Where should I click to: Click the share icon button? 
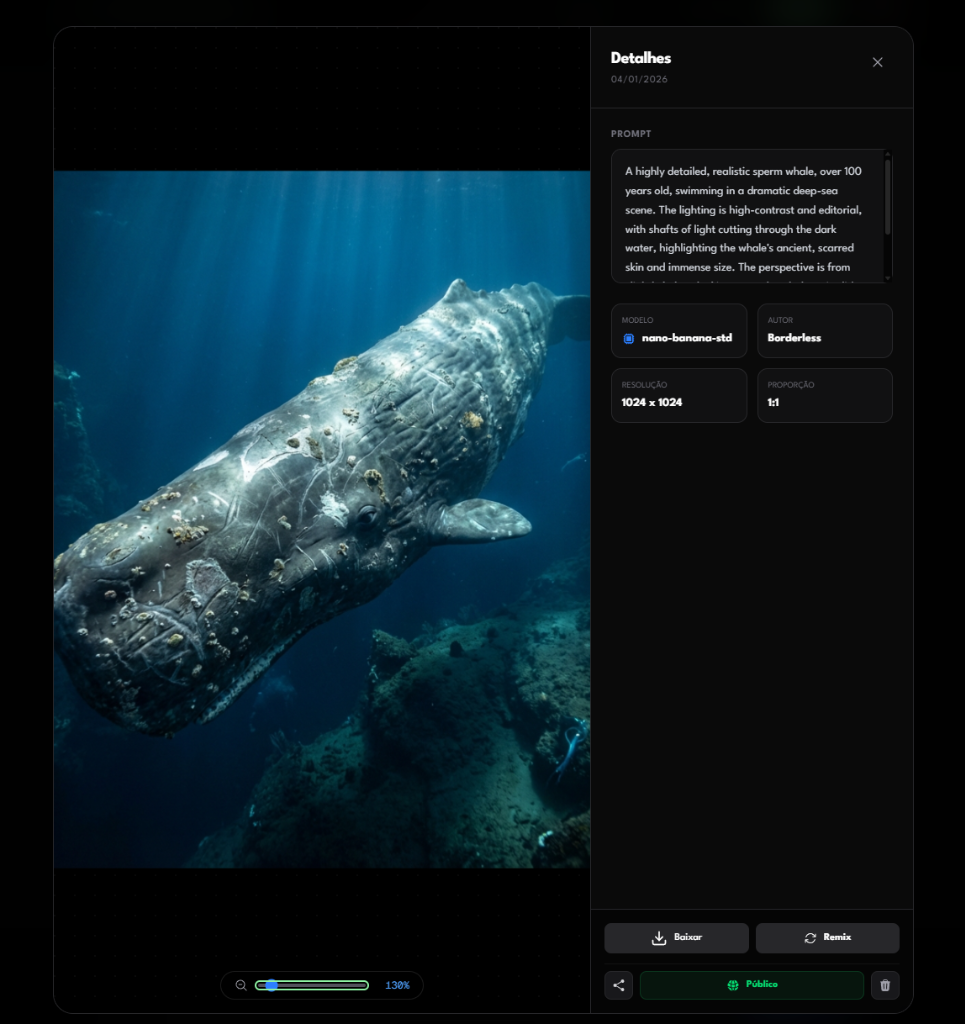coord(618,985)
